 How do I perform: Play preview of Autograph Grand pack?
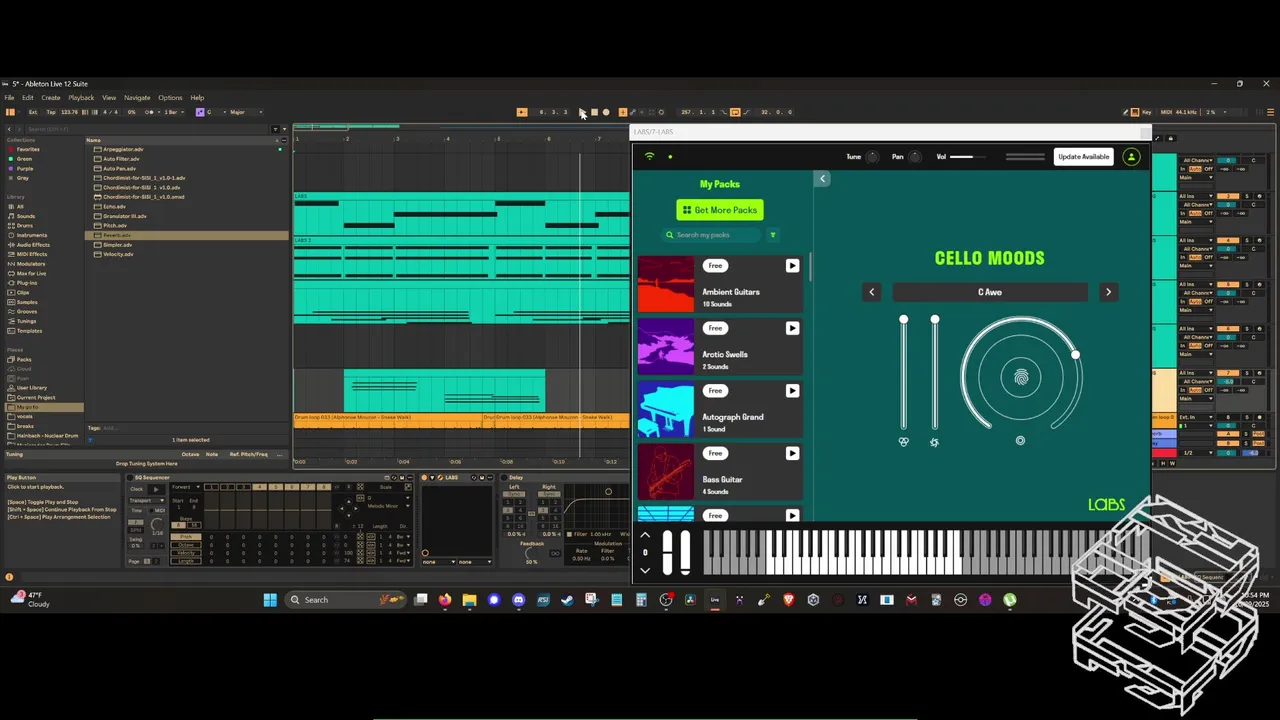[x=792, y=391]
